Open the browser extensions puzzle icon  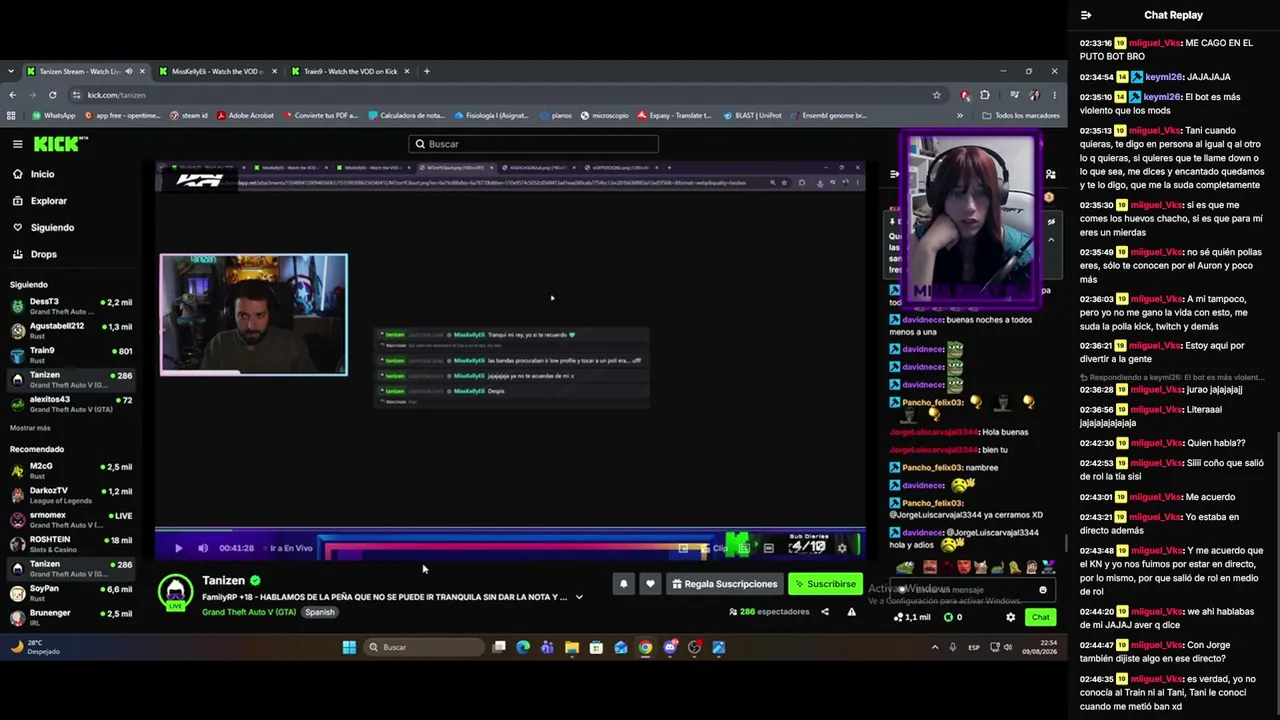click(985, 95)
